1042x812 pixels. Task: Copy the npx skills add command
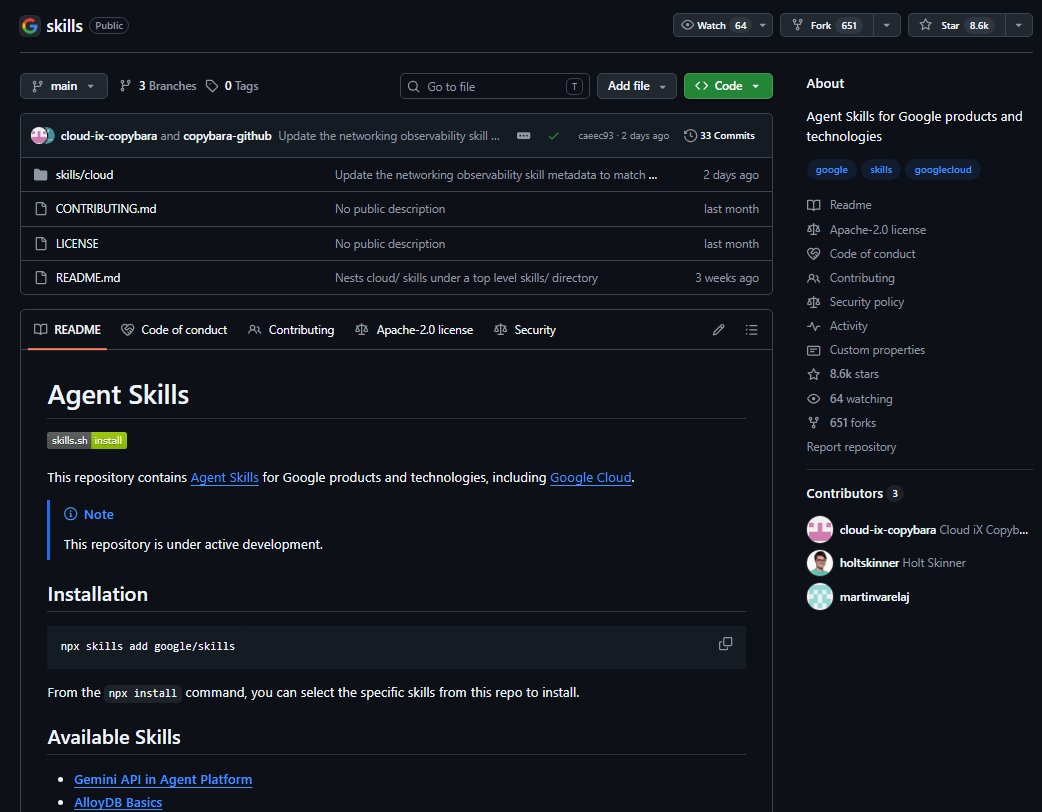click(725, 644)
